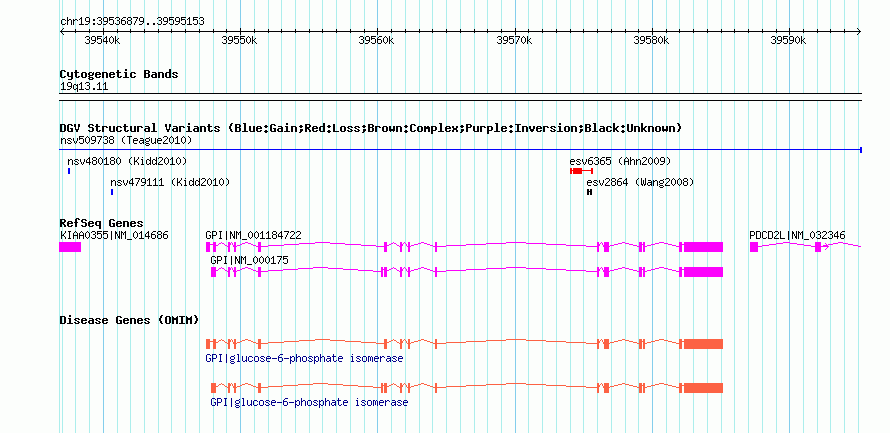Click the 19q13.11 band label
Image resolution: width=890 pixels, height=433 pixels.
(84, 87)
